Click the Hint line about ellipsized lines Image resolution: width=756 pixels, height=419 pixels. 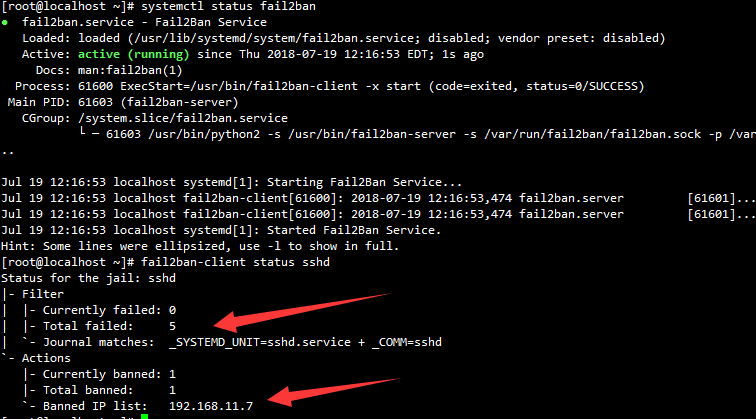coord(200,246)
